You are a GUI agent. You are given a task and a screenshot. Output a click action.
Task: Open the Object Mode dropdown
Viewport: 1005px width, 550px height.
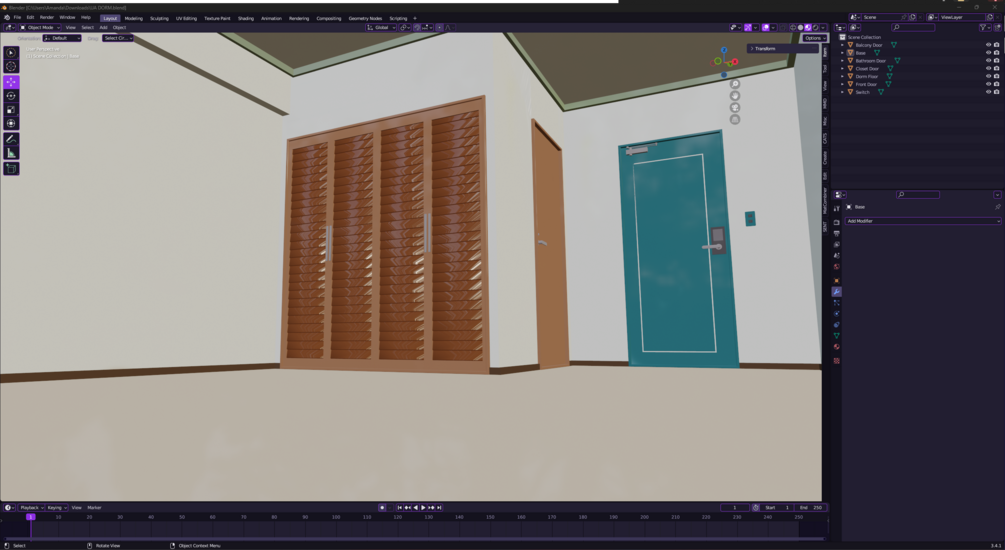pos(40,28)
